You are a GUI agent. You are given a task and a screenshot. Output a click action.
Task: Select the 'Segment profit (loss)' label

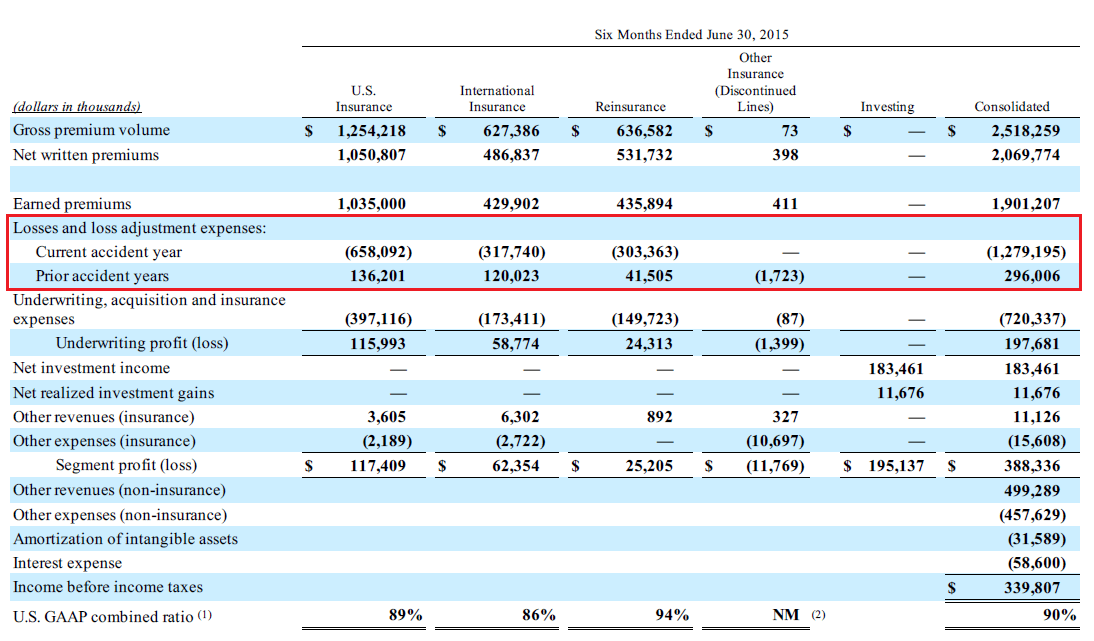pyautogui.click(x=126, y=465)
